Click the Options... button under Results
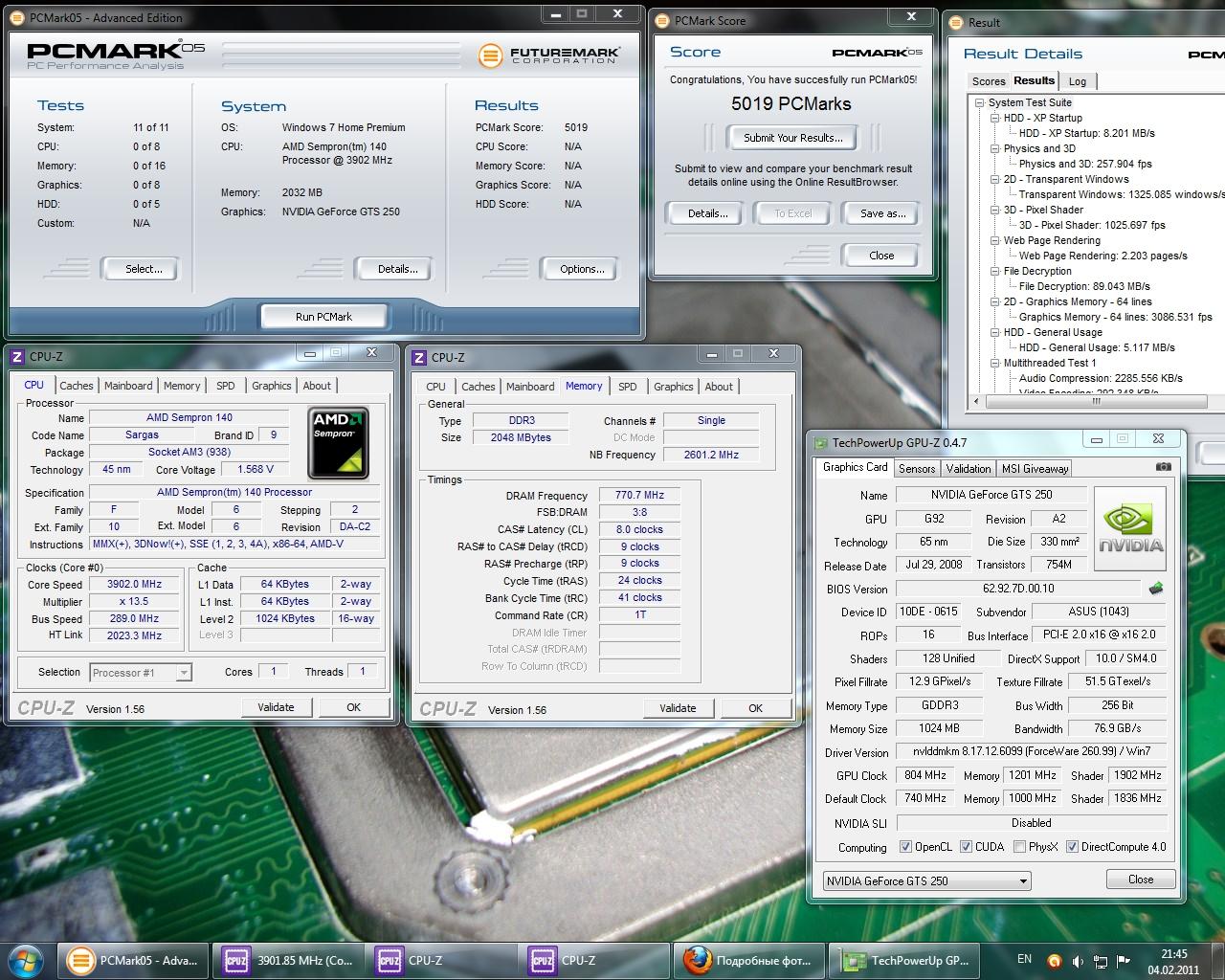This screenshot has width=1225, height=980. tap(582, 269)
